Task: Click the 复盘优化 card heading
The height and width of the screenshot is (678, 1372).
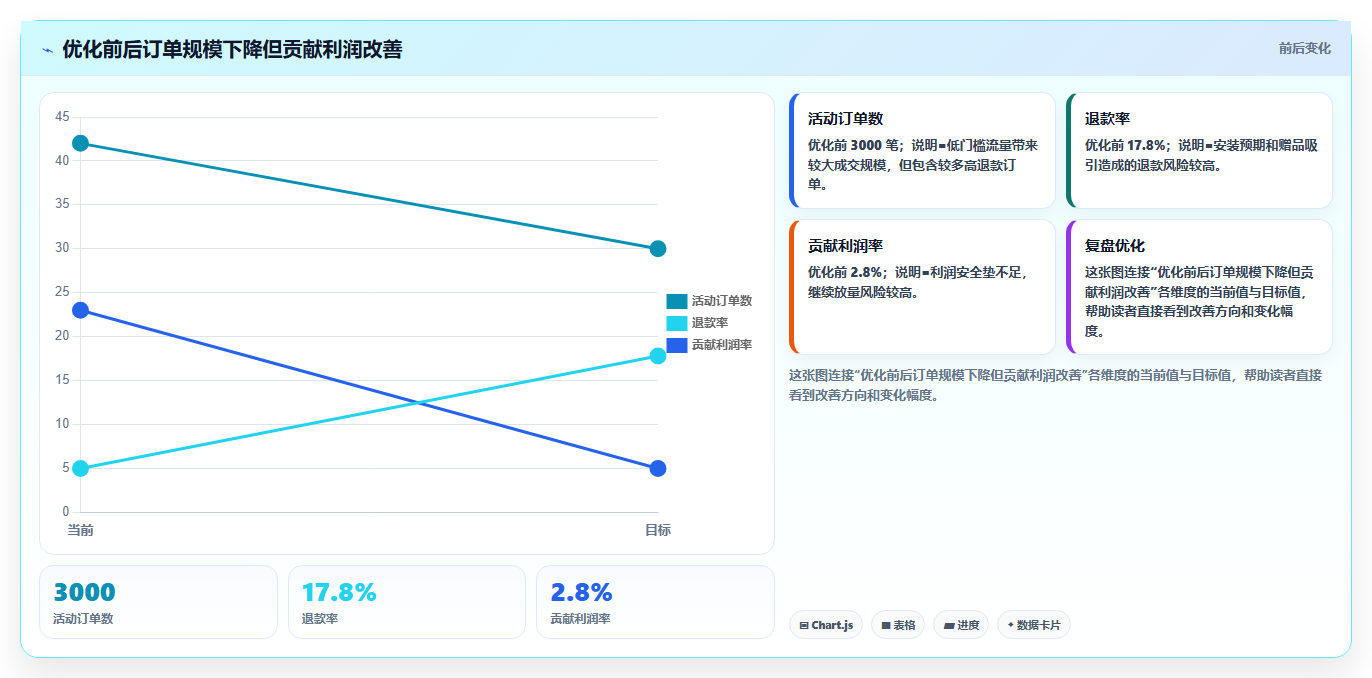Action: click(x=1115, y=246)
